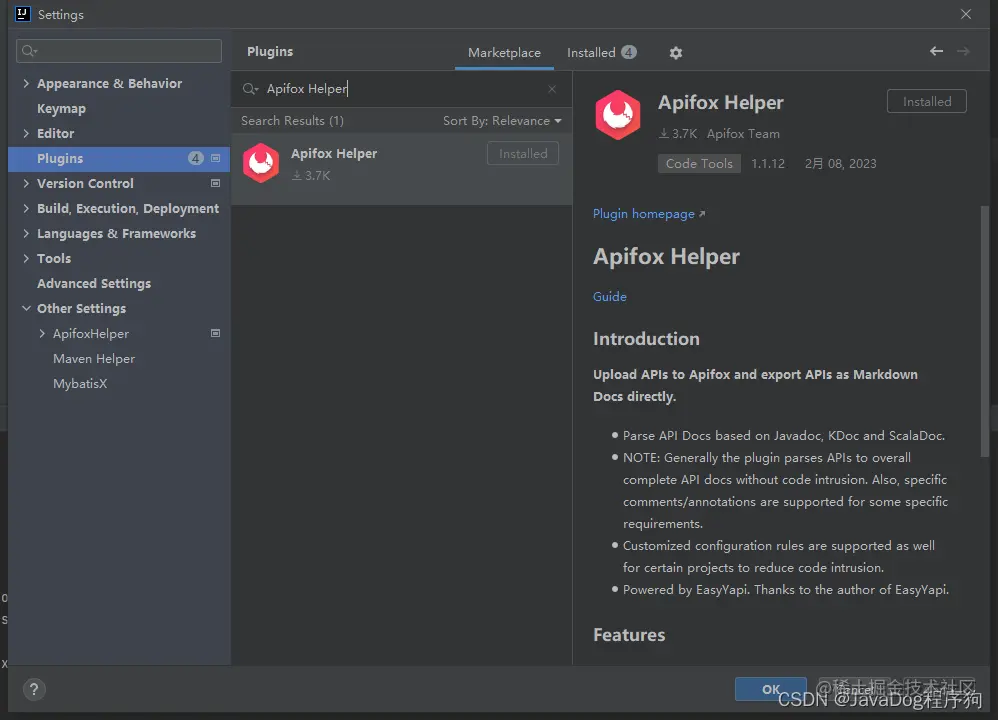Switch to the Marketplace tab
Viewport: 998px width, 720px height.
[504, 53]
